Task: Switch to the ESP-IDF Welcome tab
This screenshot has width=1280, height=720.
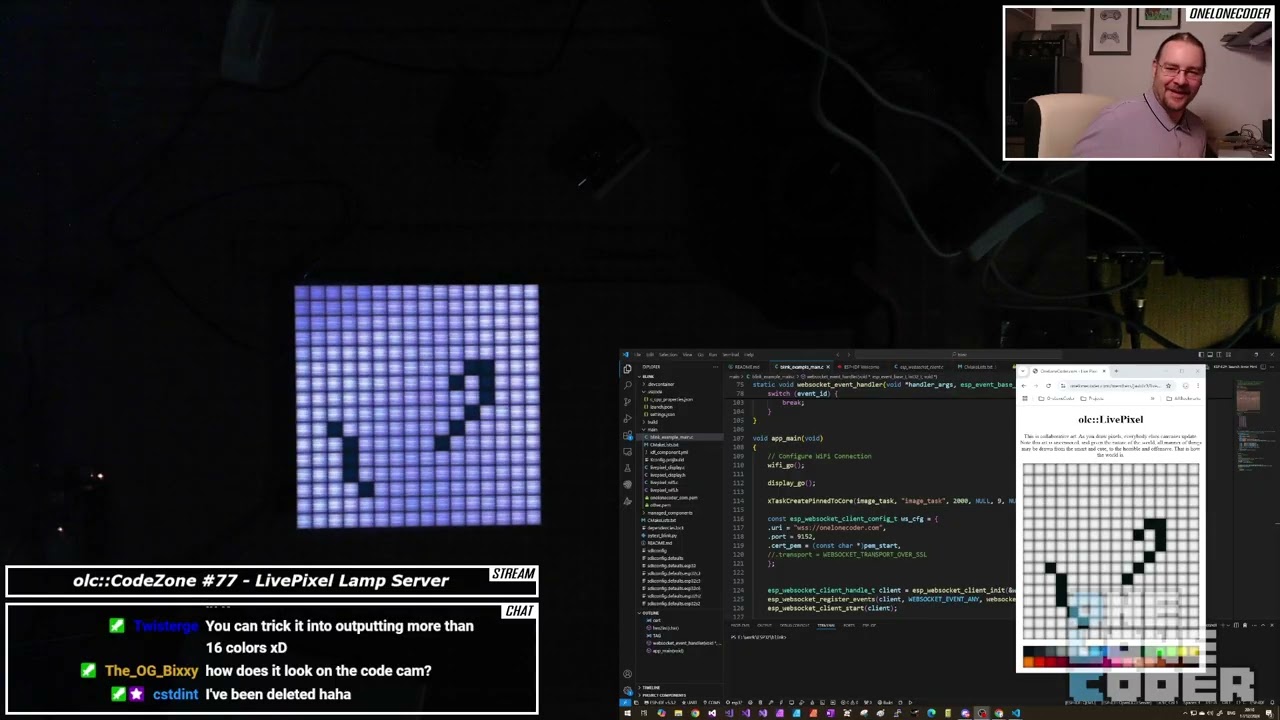Action: [859, 367]
